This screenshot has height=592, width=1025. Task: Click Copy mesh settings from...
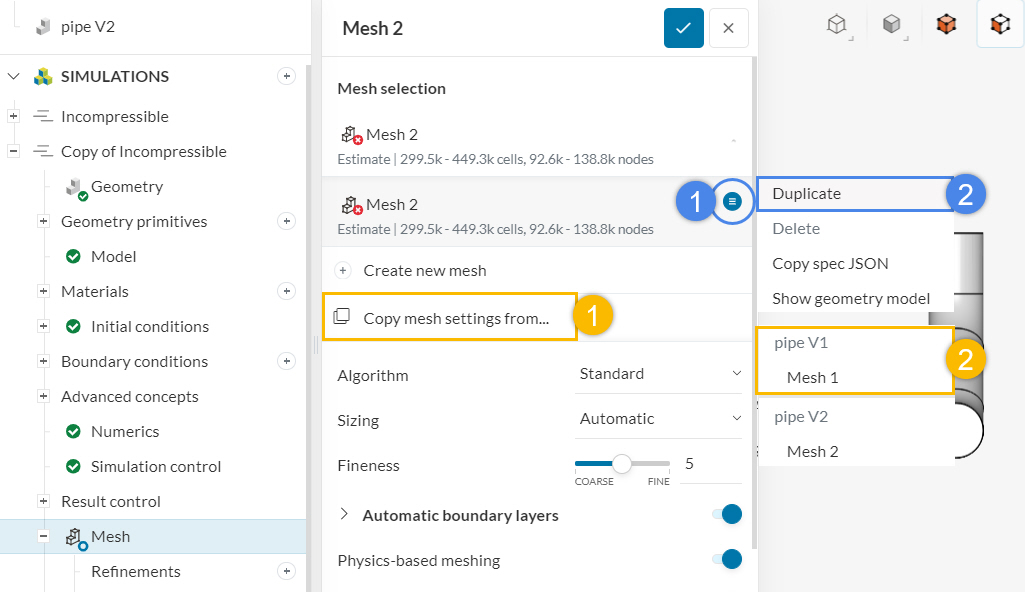coord(455,318)
